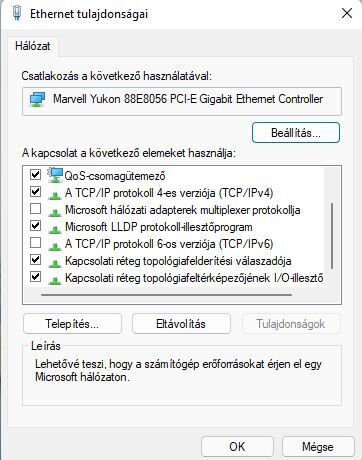Click the topológiafelderítési válaszadója icon
Viewport: 362px width, 460px height.
55,263
